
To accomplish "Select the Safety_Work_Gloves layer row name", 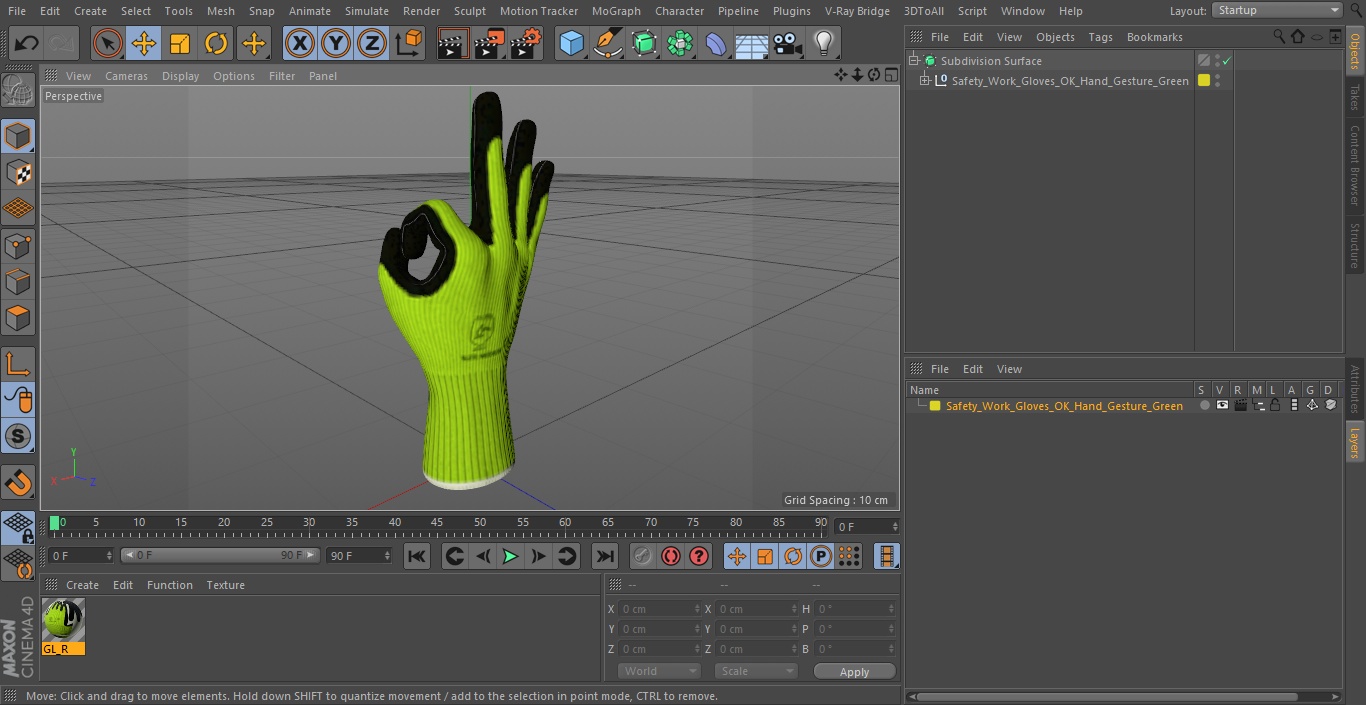I will point(1064,406).
